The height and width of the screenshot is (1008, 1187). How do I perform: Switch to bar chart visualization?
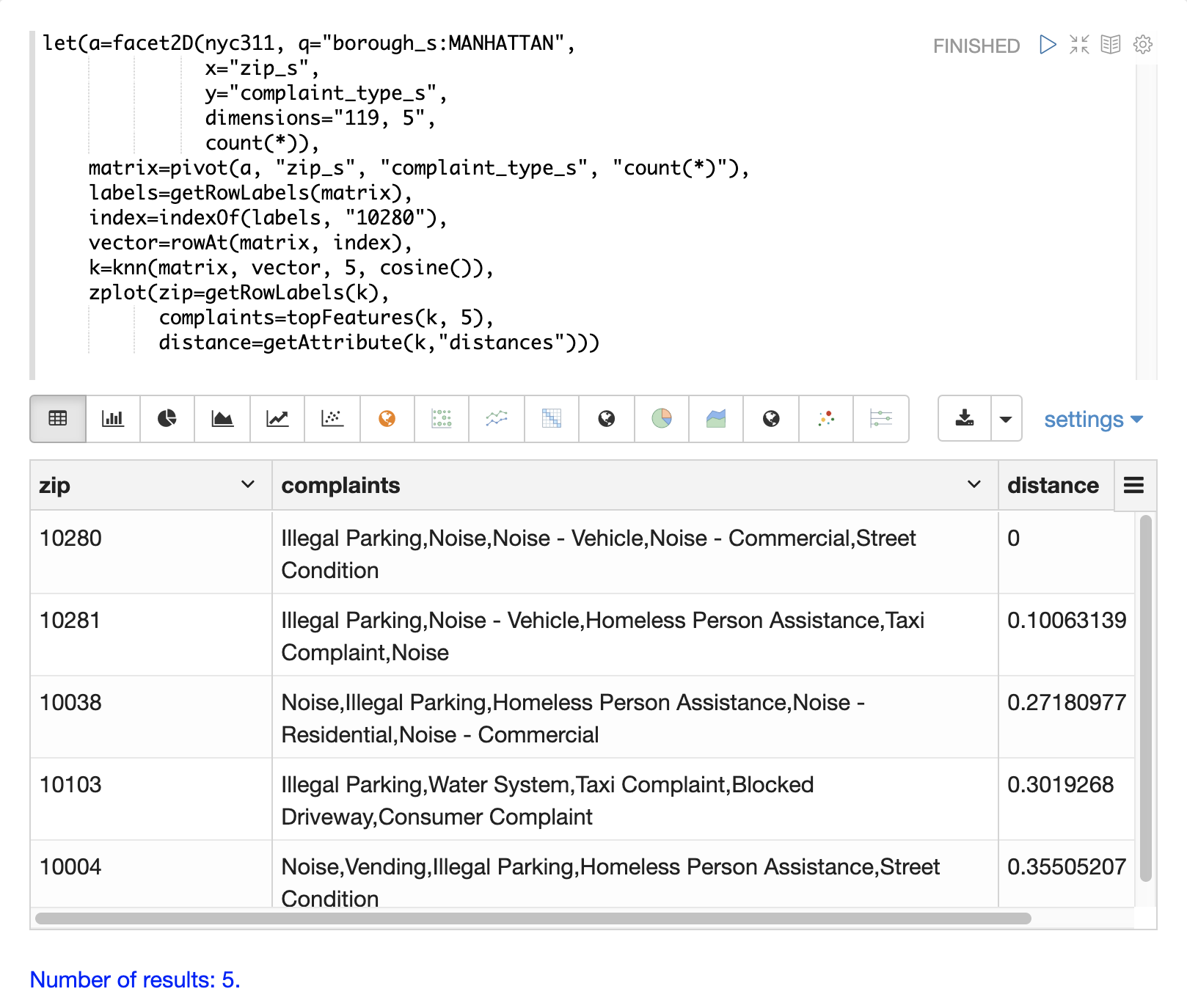(112, 419)
